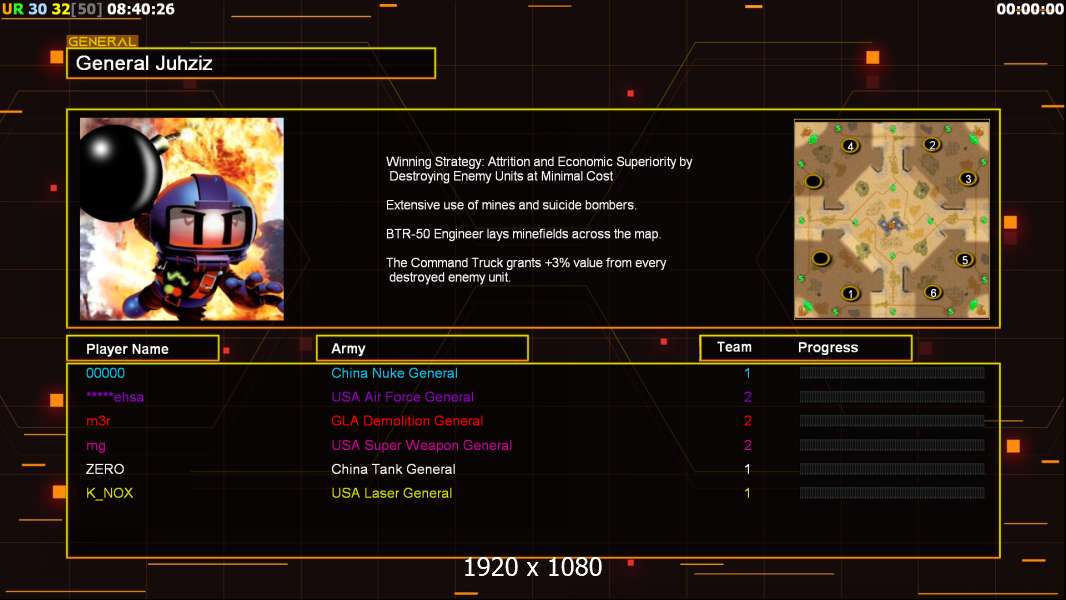This screenshot has width=1066, height=600.
Task: Click team number 1 in the 00000 row
Action: (747, 373)
